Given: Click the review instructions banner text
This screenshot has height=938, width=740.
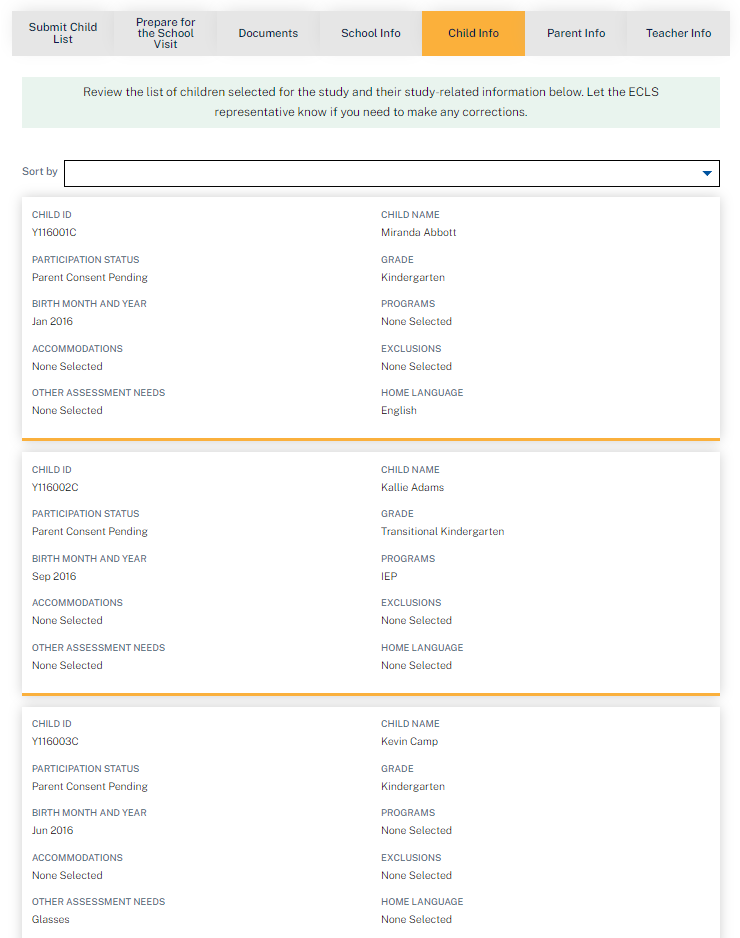Looking at the screenshot, I should 371,102.
